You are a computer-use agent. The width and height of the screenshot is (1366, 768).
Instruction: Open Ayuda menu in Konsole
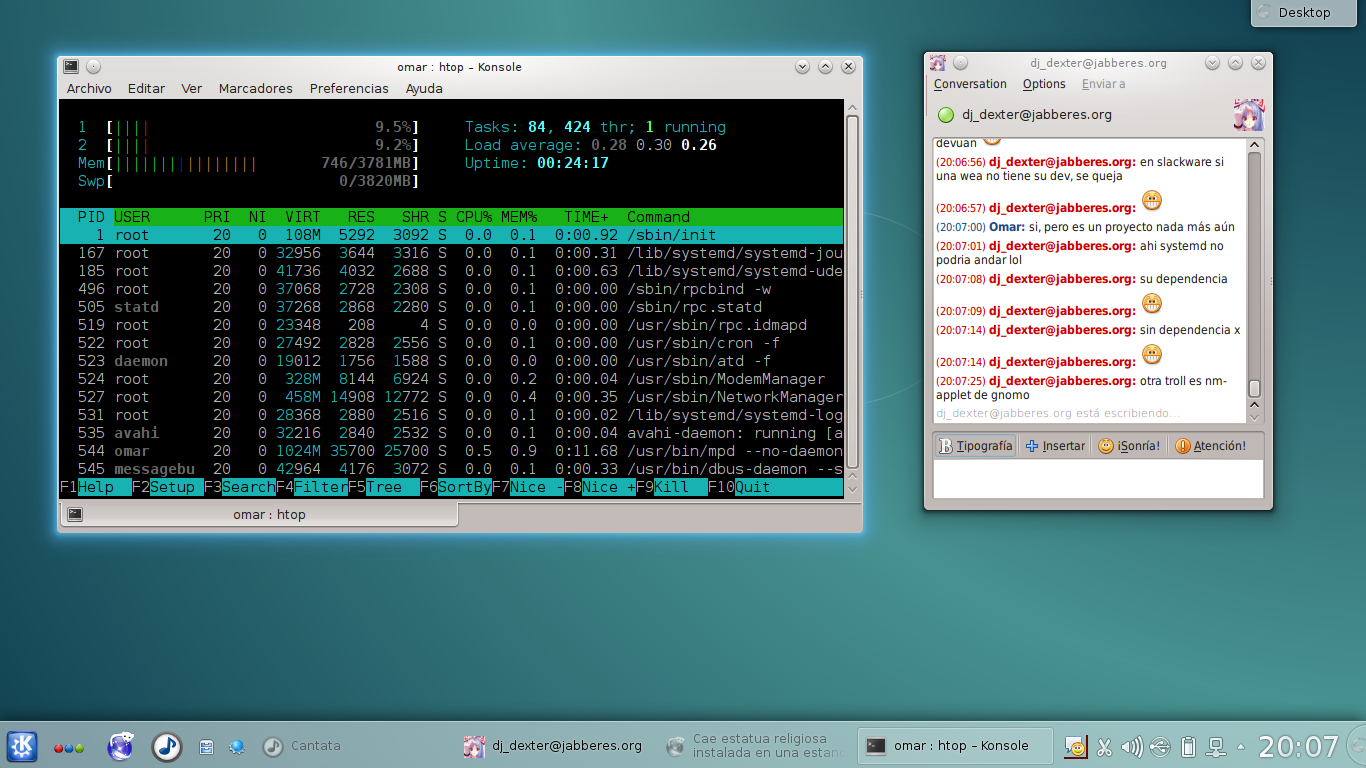(424, 88)
